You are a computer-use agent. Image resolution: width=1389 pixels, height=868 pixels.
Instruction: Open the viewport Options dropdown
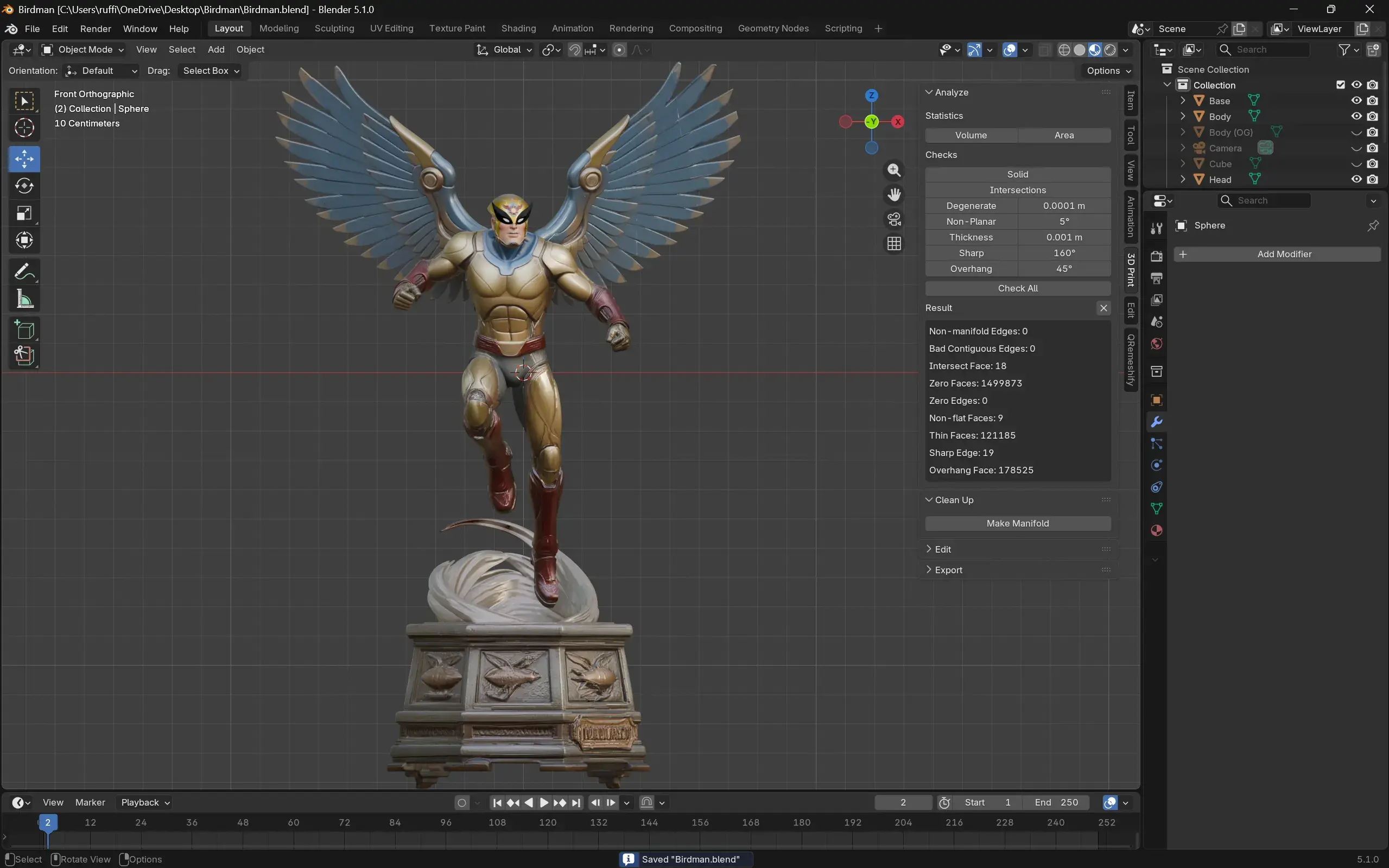click(1109, 71)
